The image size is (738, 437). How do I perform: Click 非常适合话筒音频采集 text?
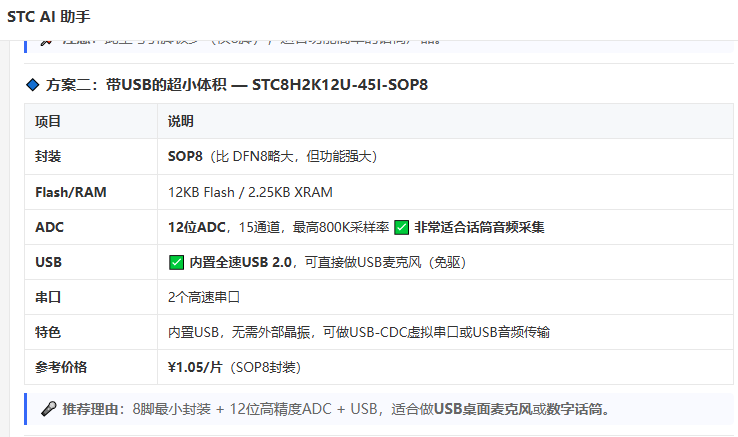479,227
